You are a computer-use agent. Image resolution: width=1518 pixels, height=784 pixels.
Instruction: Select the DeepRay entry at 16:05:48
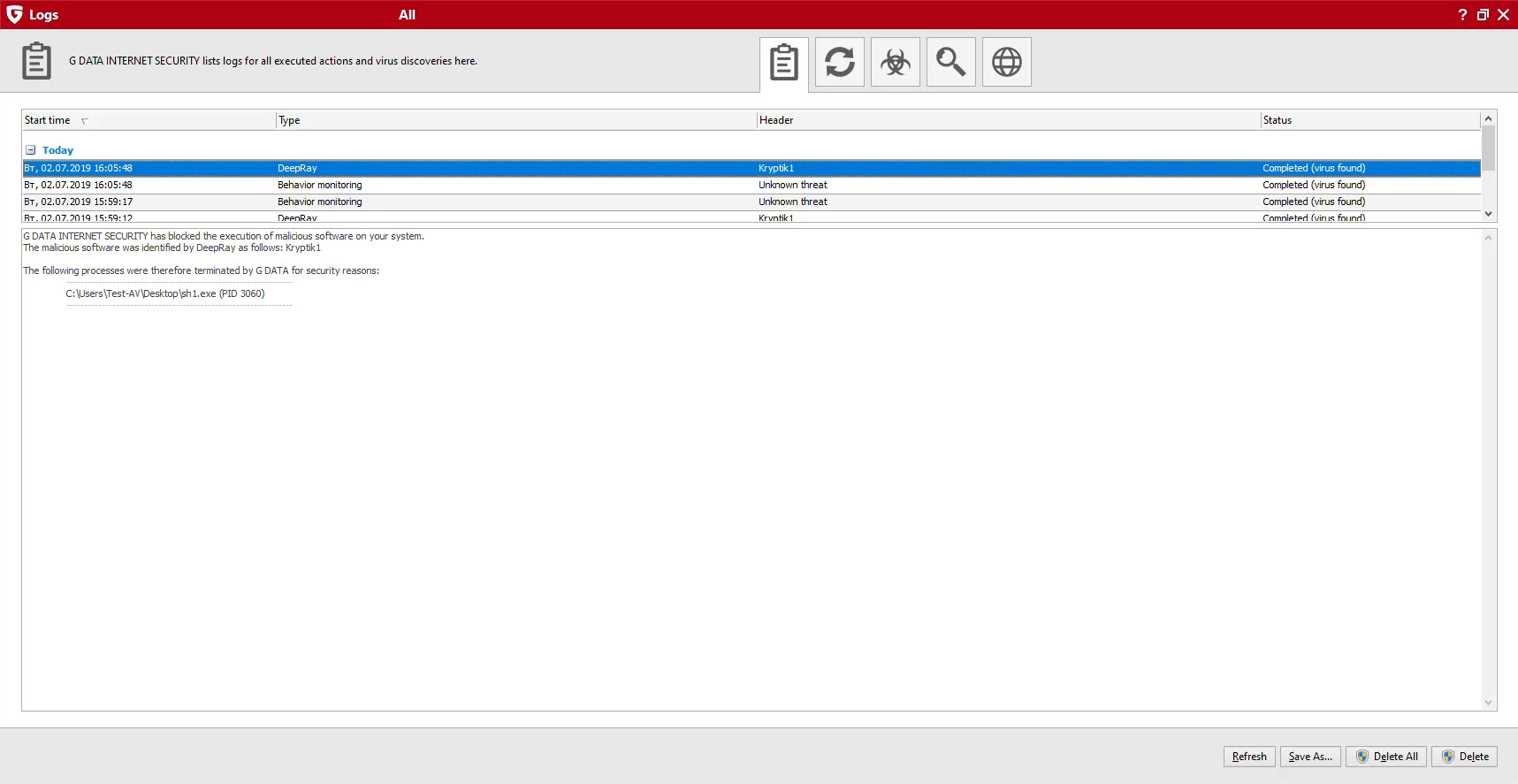coord(751,168)
